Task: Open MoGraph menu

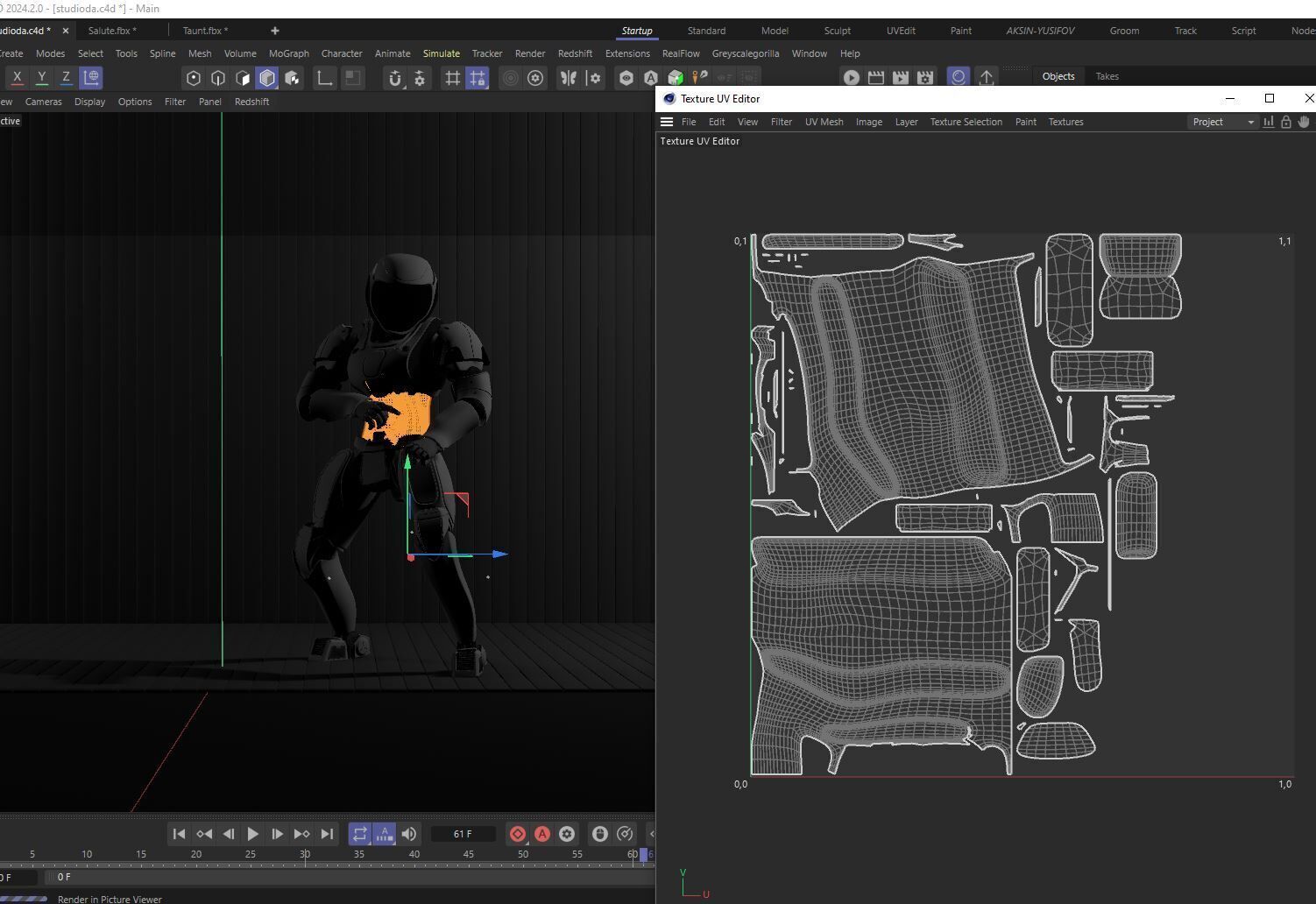Action: click(x=289, y=53)
